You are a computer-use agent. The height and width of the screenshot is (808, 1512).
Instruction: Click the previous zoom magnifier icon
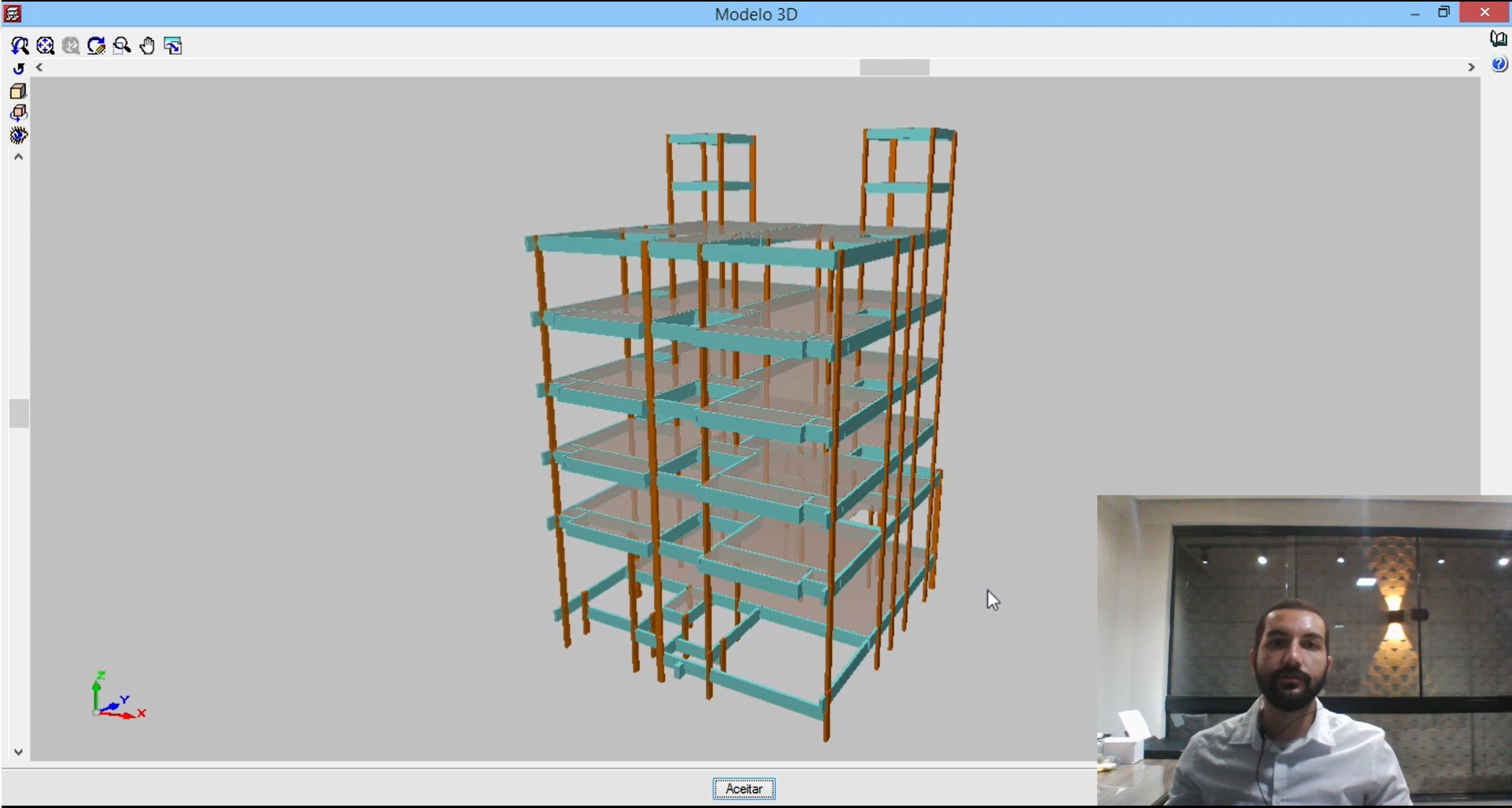[x=20, y=46]
